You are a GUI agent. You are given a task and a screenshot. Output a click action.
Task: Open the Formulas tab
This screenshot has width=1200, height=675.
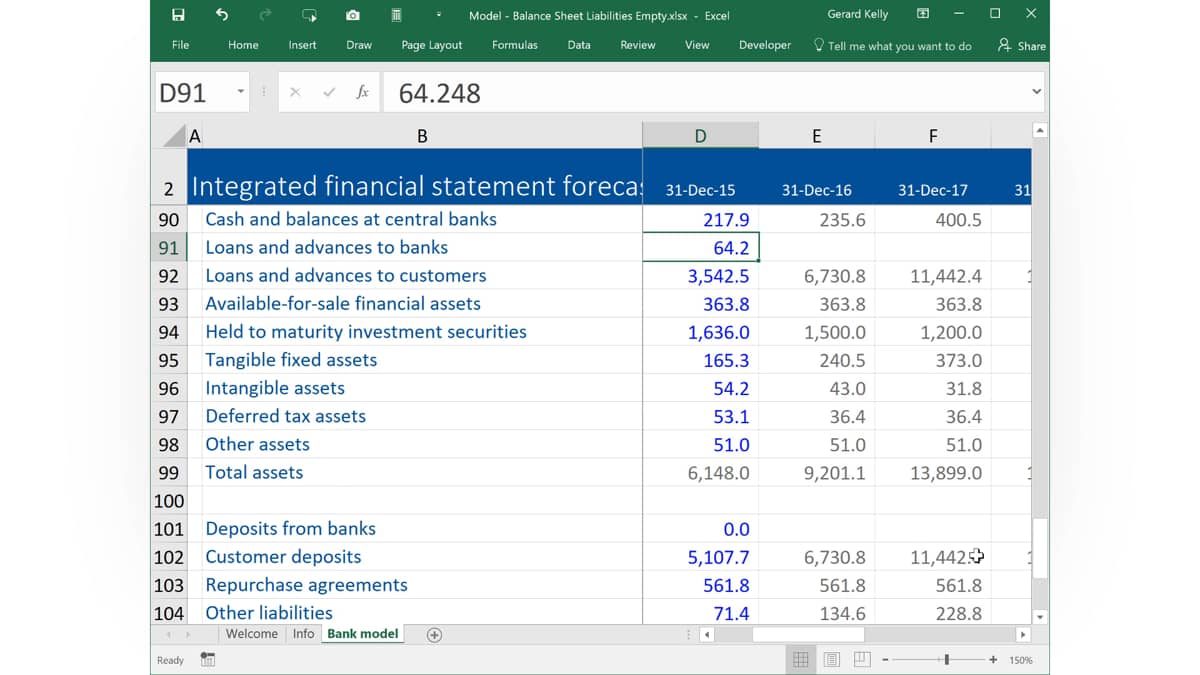tap(515, 45)
